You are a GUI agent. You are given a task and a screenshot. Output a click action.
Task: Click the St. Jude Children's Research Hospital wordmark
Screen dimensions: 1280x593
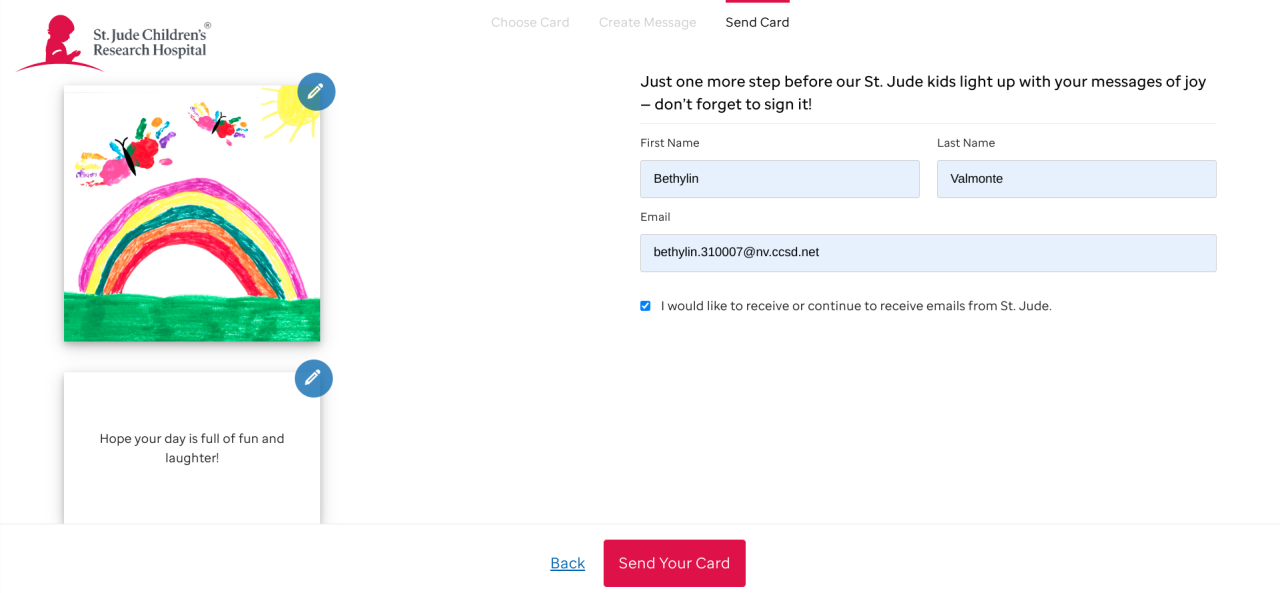(151, 42)
